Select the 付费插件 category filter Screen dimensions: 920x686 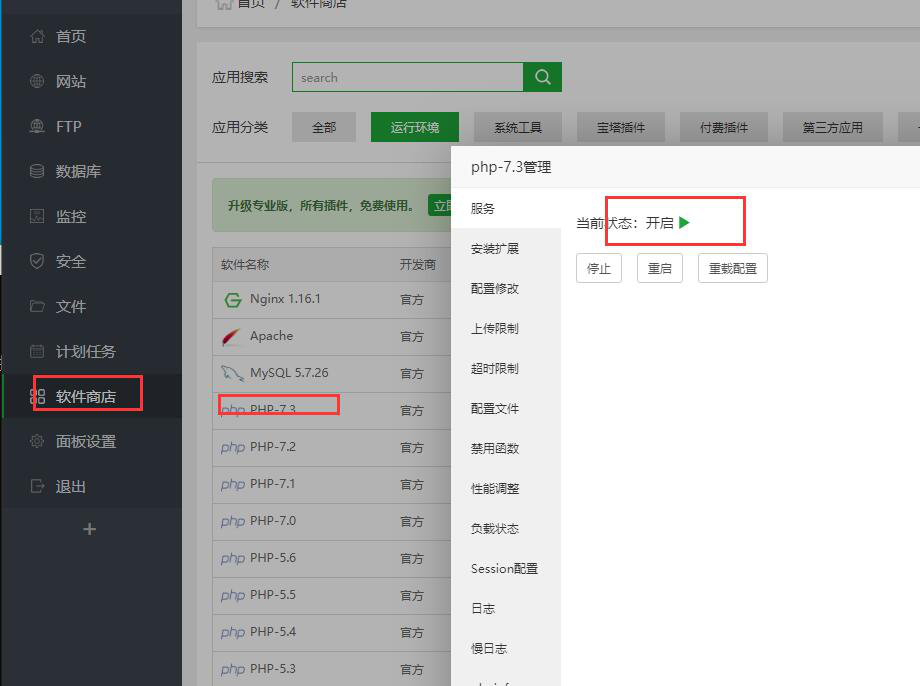point(724,127)
